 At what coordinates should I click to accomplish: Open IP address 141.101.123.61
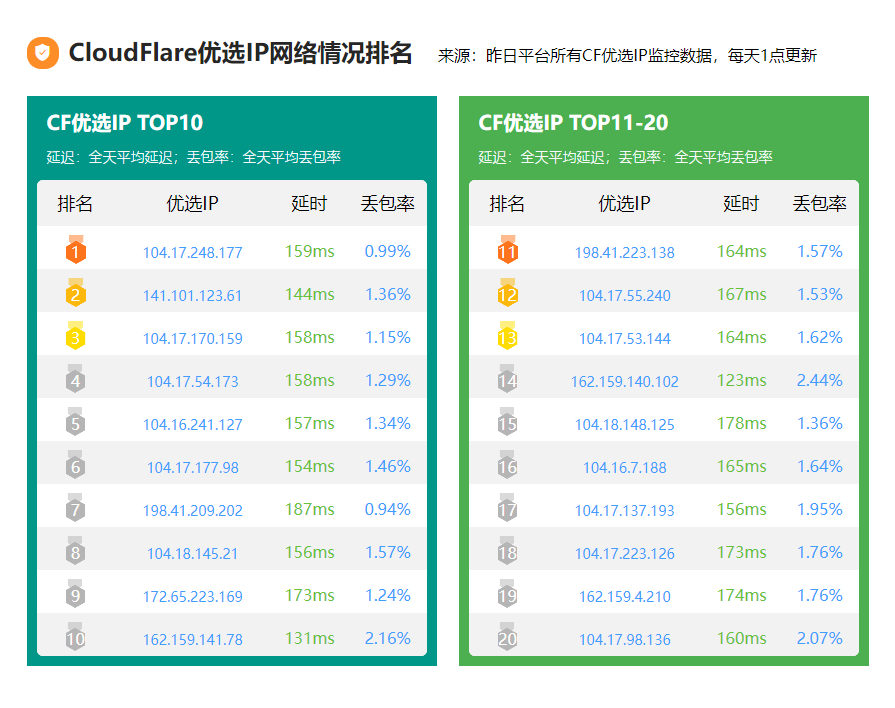192,295
